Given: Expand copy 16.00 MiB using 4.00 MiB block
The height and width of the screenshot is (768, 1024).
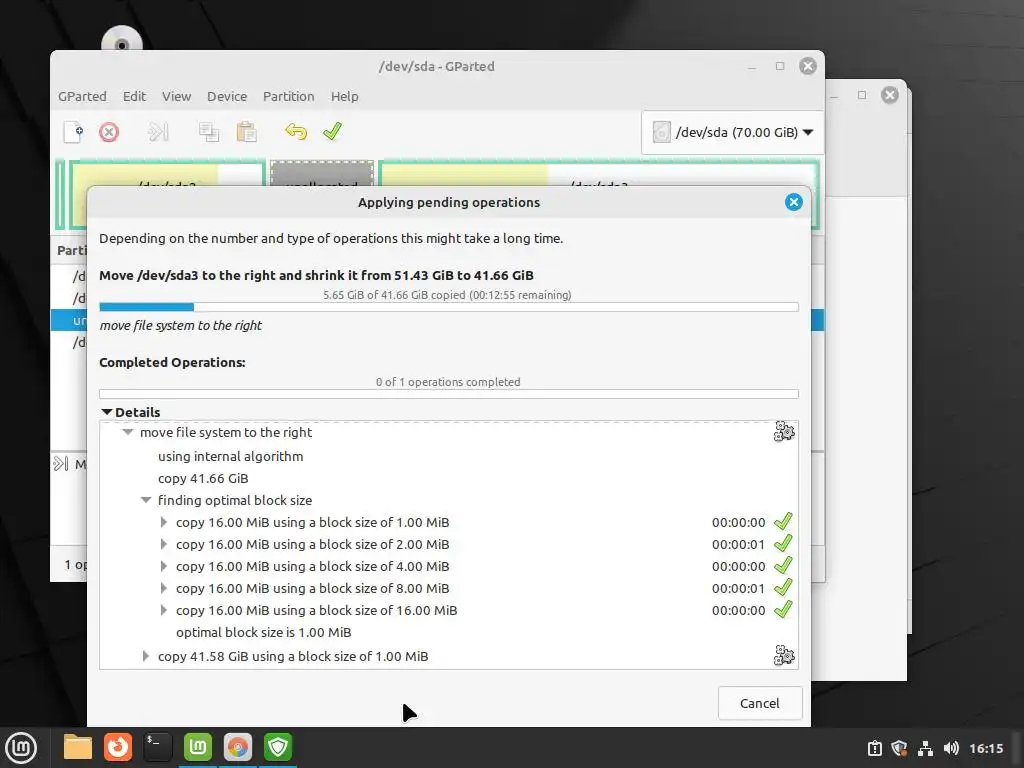Looking at the screenshot, I should [164, 566].
